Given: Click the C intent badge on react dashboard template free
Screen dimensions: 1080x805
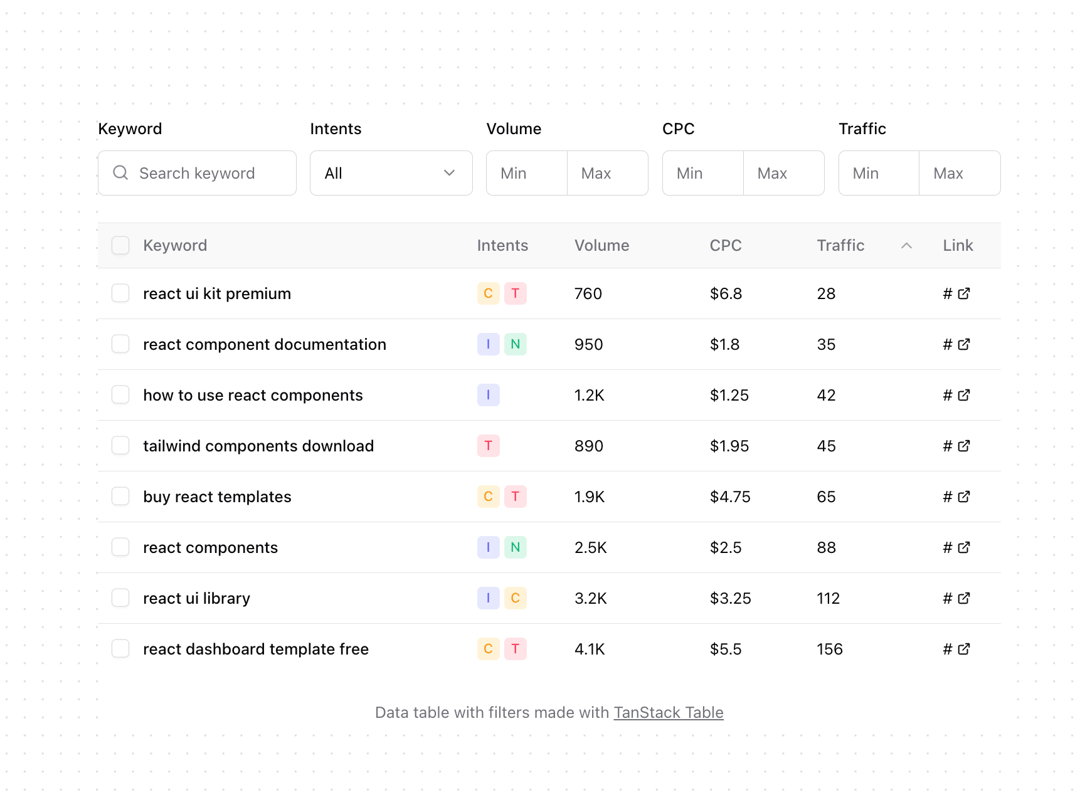Looking at the screenshot, I should (x=488, y=649).
